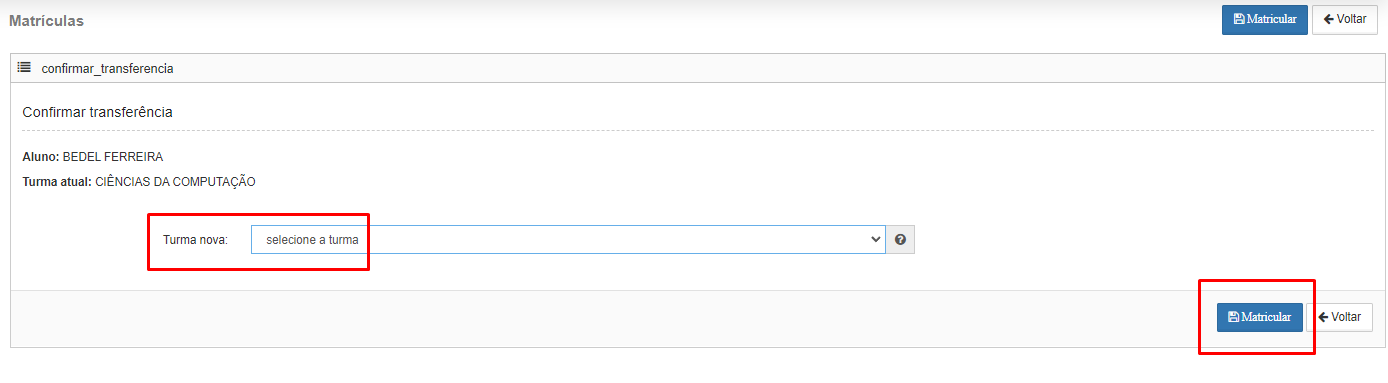This screenshot has height=383, width=1388.
Task: Open the 'selecione a turma' dropdown
Action: click(568, 240)
